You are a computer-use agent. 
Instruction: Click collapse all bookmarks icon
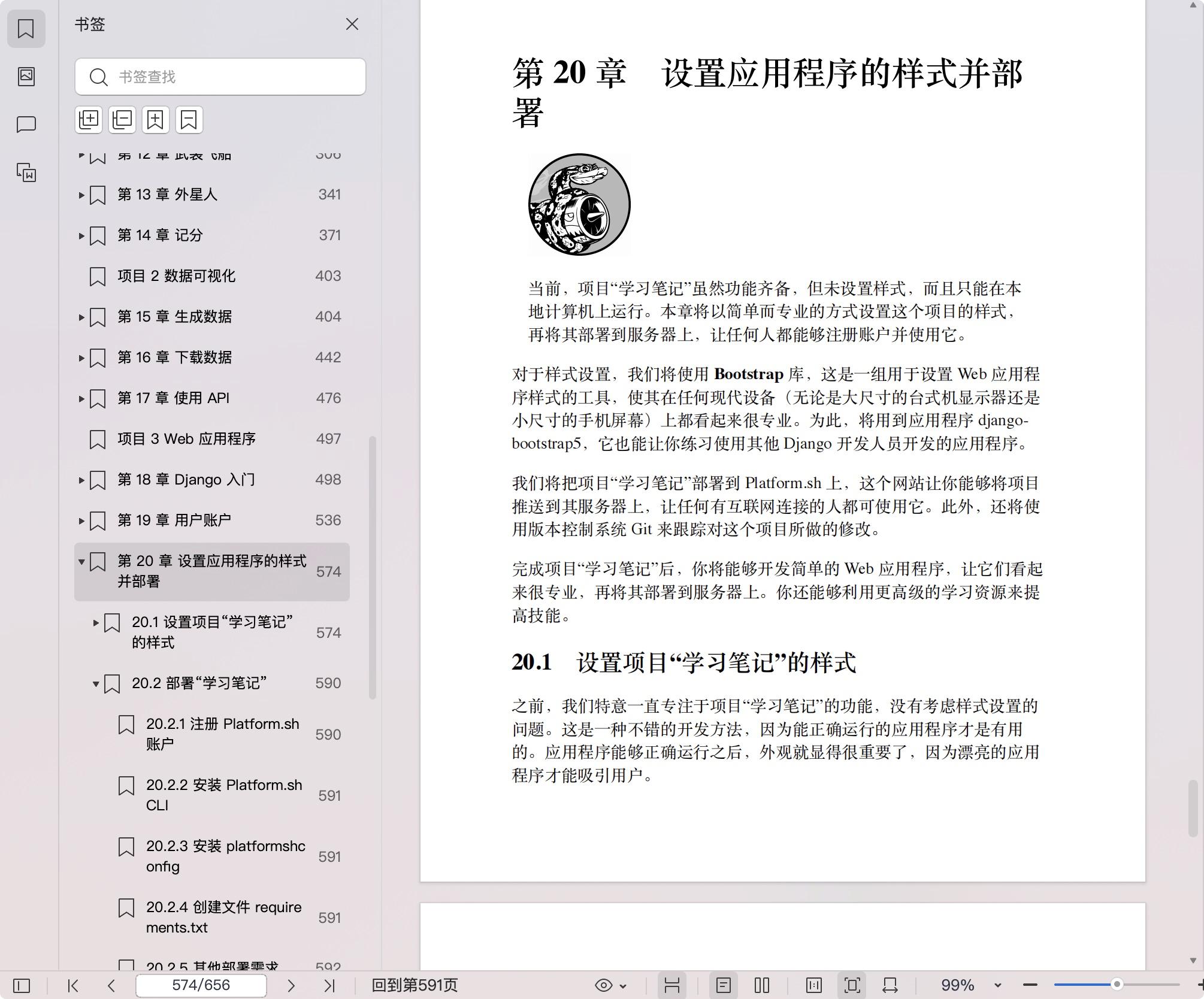[x=122, y=119]
